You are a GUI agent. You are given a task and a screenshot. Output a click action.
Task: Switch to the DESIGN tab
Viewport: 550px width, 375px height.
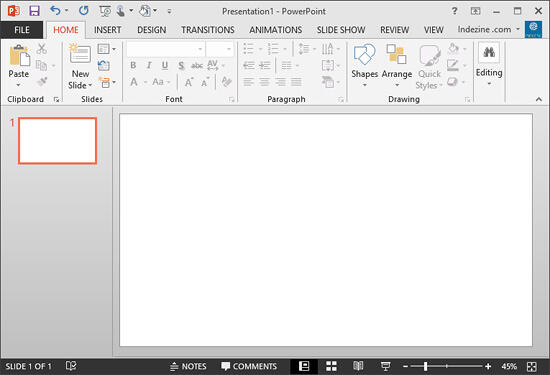(152, 30)
